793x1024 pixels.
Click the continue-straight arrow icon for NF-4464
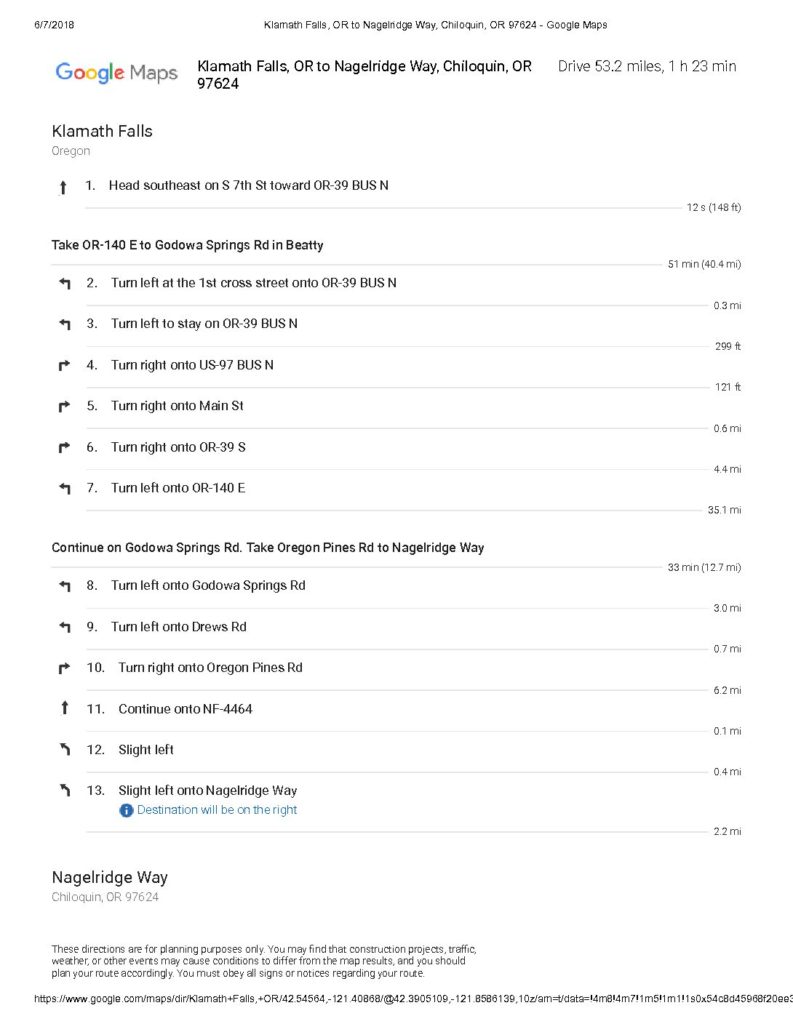(64, 708)
